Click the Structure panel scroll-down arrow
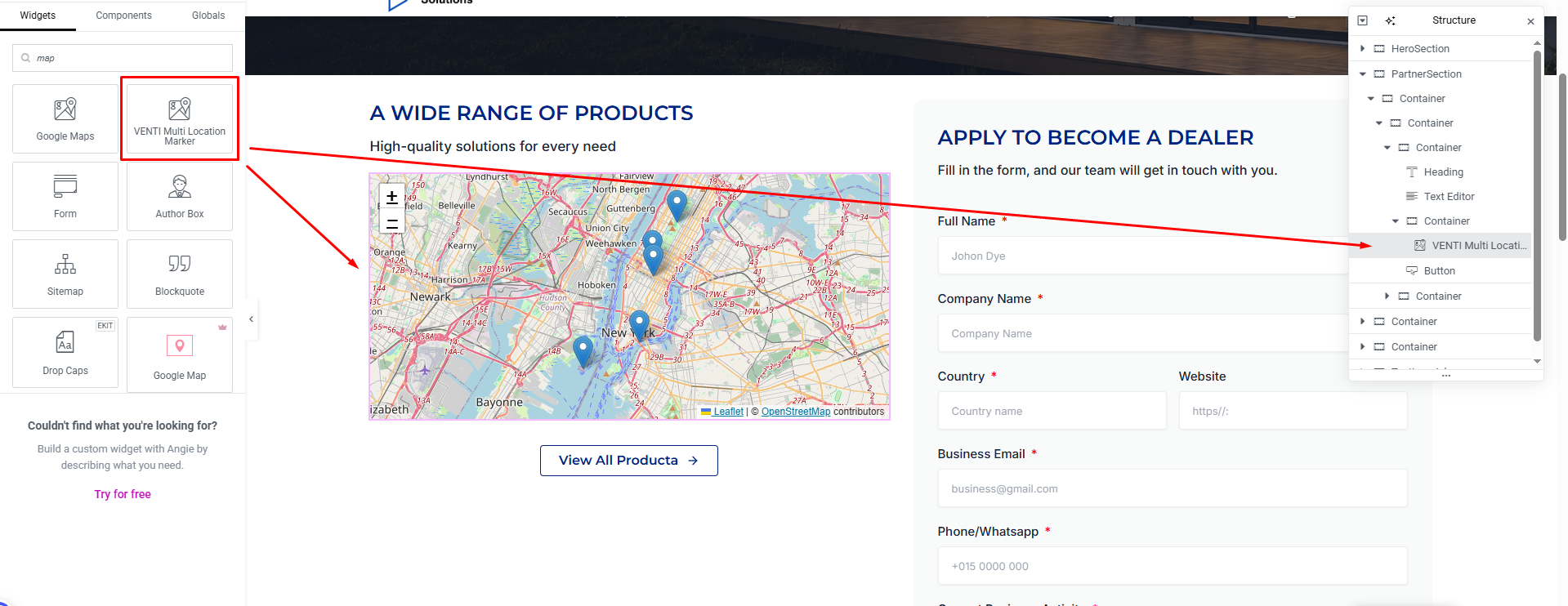The width and height of the screenshot is (1568, 606). pos(1537,361)
